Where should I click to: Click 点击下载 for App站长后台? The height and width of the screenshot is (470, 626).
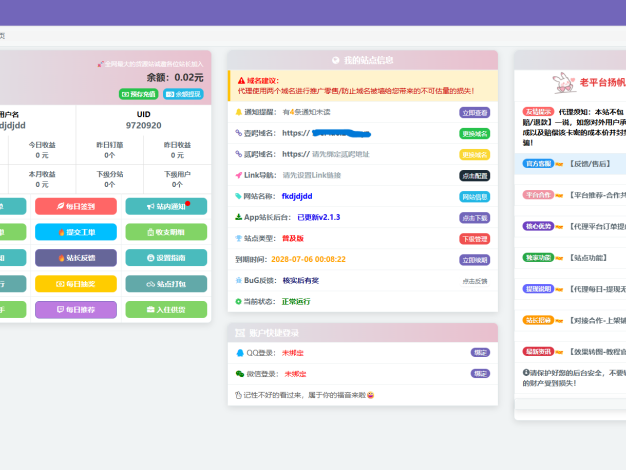pos(474,217)
